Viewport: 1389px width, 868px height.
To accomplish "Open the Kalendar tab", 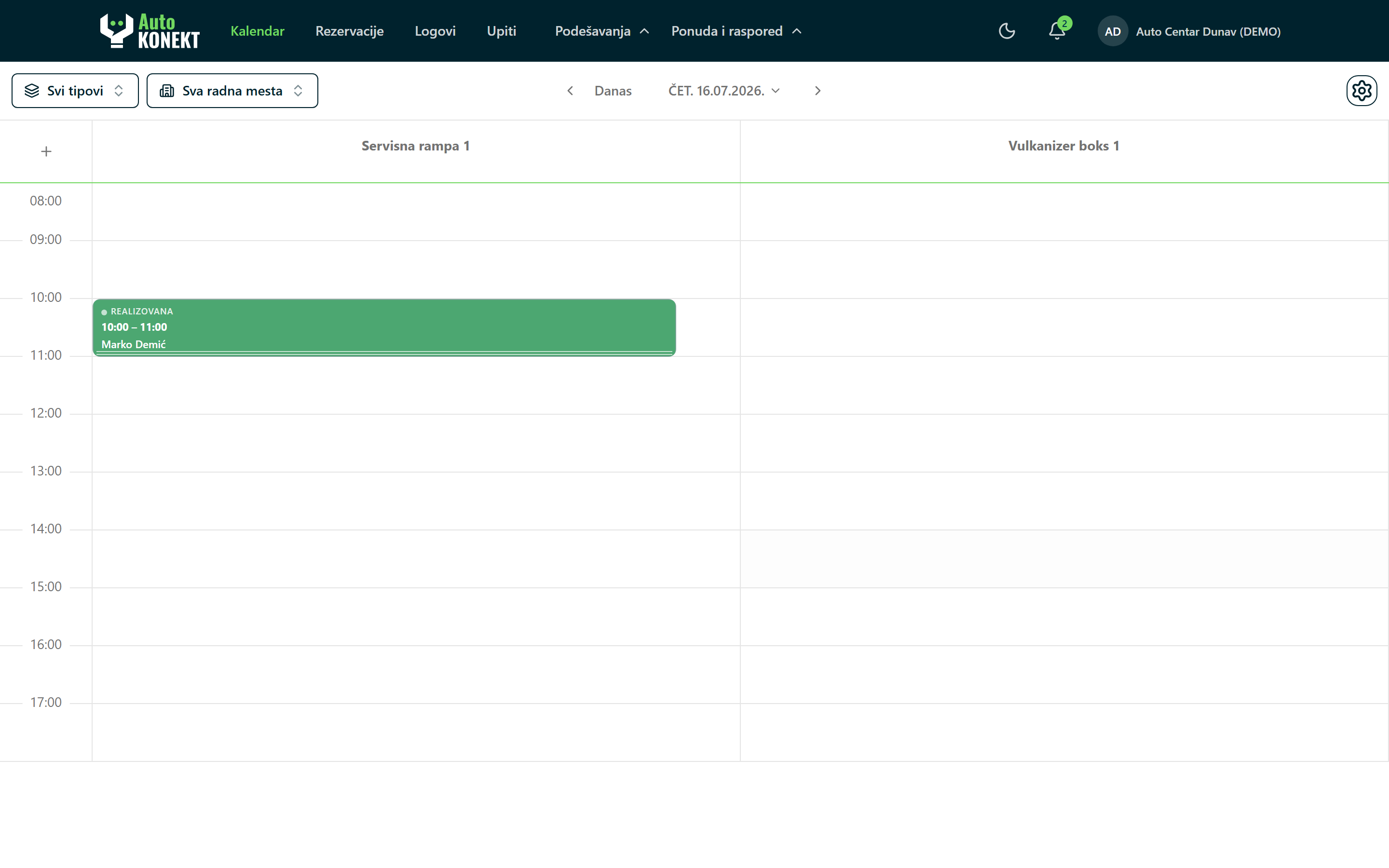I will coord(257,31).
